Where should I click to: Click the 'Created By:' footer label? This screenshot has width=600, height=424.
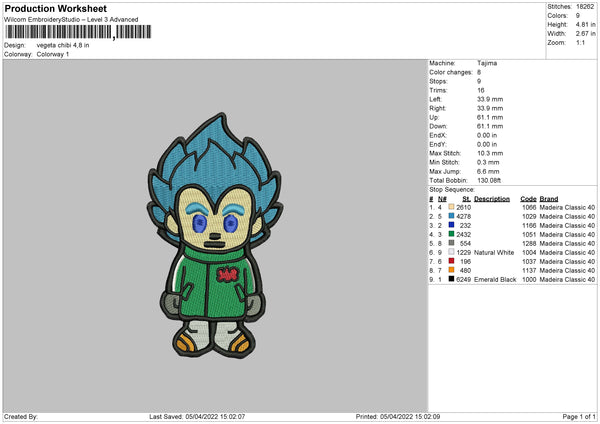[x=21, y=416]
